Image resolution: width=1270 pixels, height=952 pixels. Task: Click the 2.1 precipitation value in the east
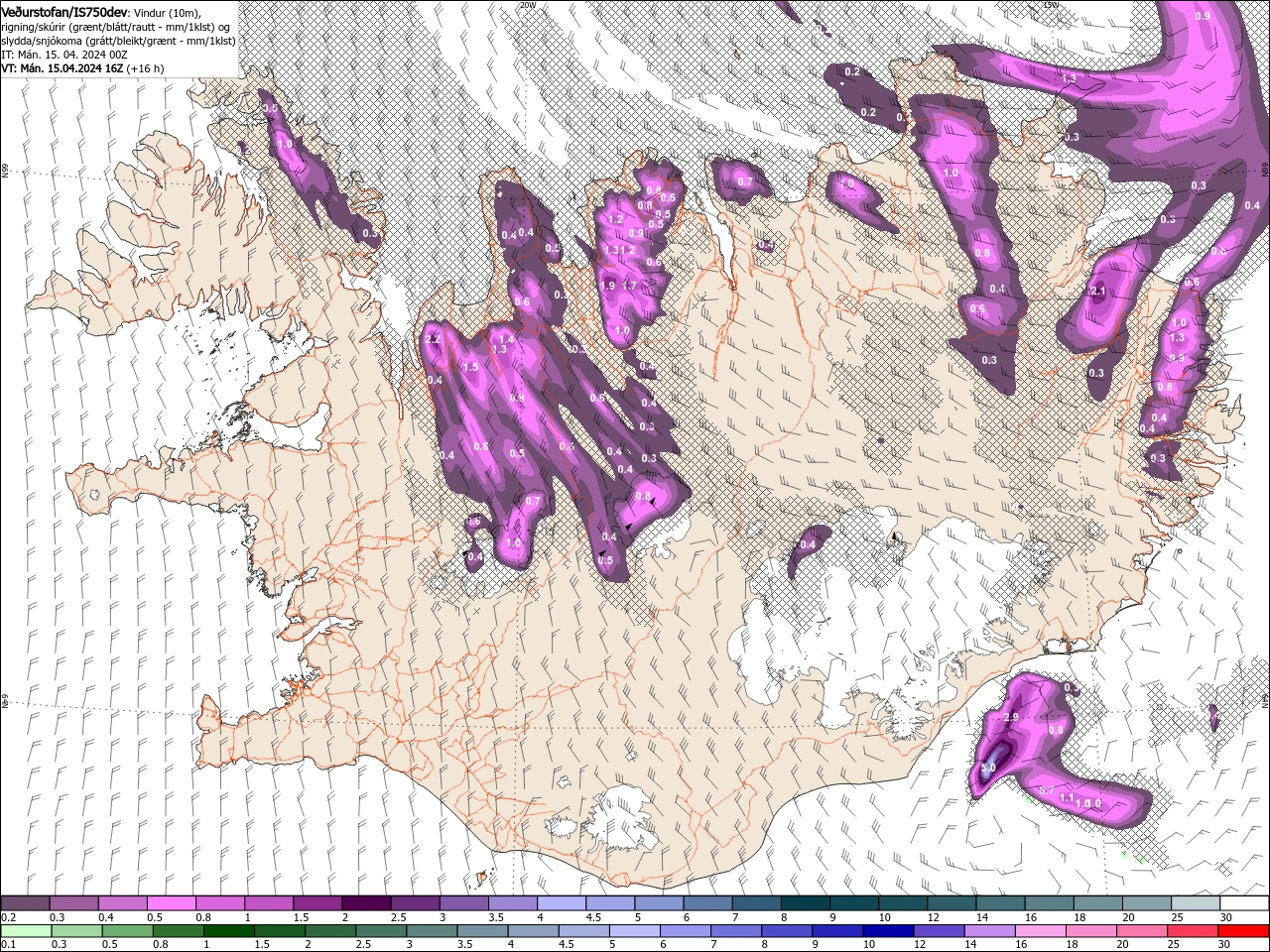[x=1097, y=292]
